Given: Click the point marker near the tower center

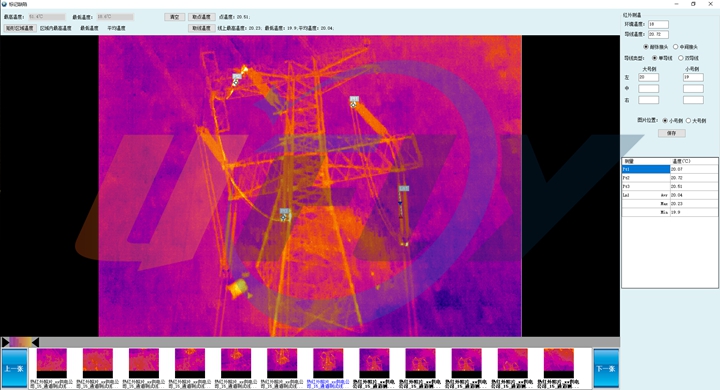Looking at the screenshot, I should point(285,217).
